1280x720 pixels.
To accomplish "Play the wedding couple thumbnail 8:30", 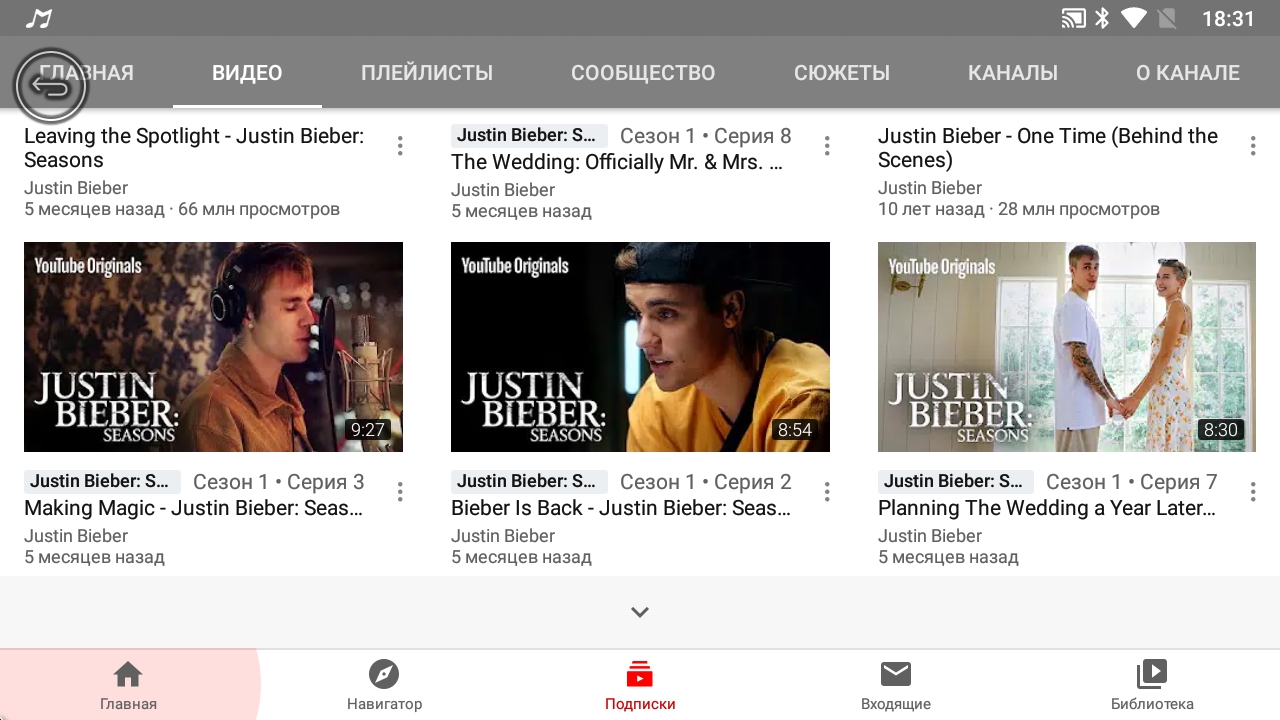I will coord(1066,347).
